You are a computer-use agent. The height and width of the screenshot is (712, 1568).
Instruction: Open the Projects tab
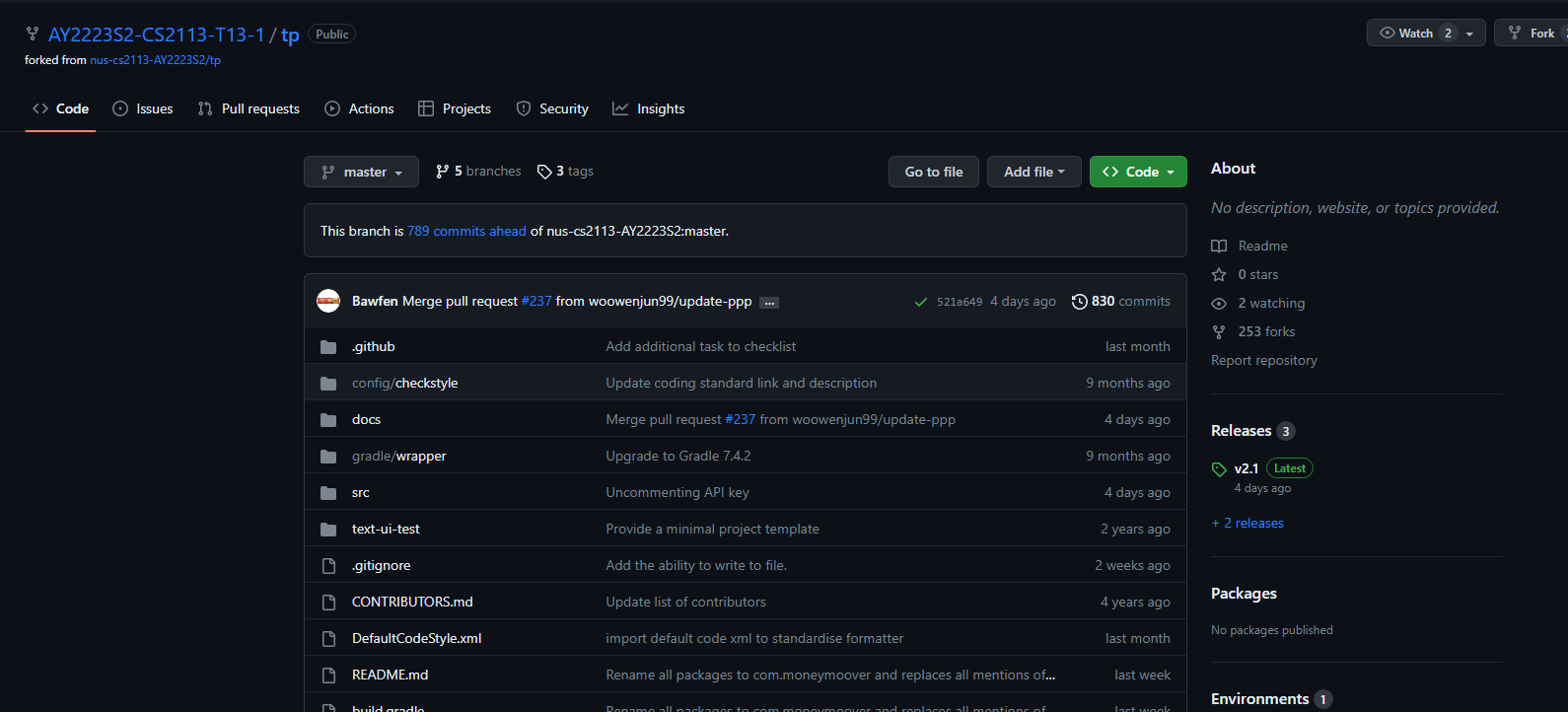coord(455,108)
